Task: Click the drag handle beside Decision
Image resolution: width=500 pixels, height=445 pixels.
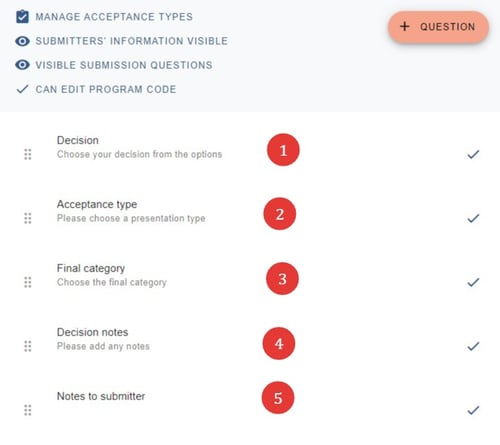Action: [x=28, y=154]
